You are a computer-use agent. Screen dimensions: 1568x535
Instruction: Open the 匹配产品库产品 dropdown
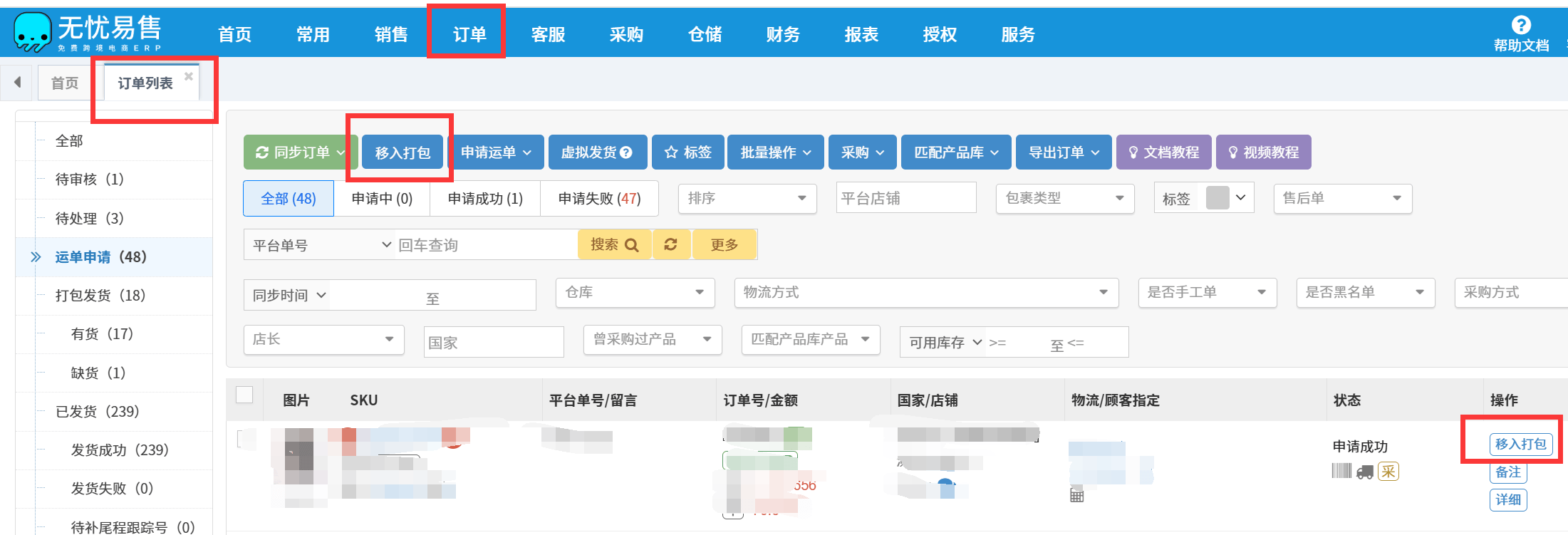click(811, 340)
